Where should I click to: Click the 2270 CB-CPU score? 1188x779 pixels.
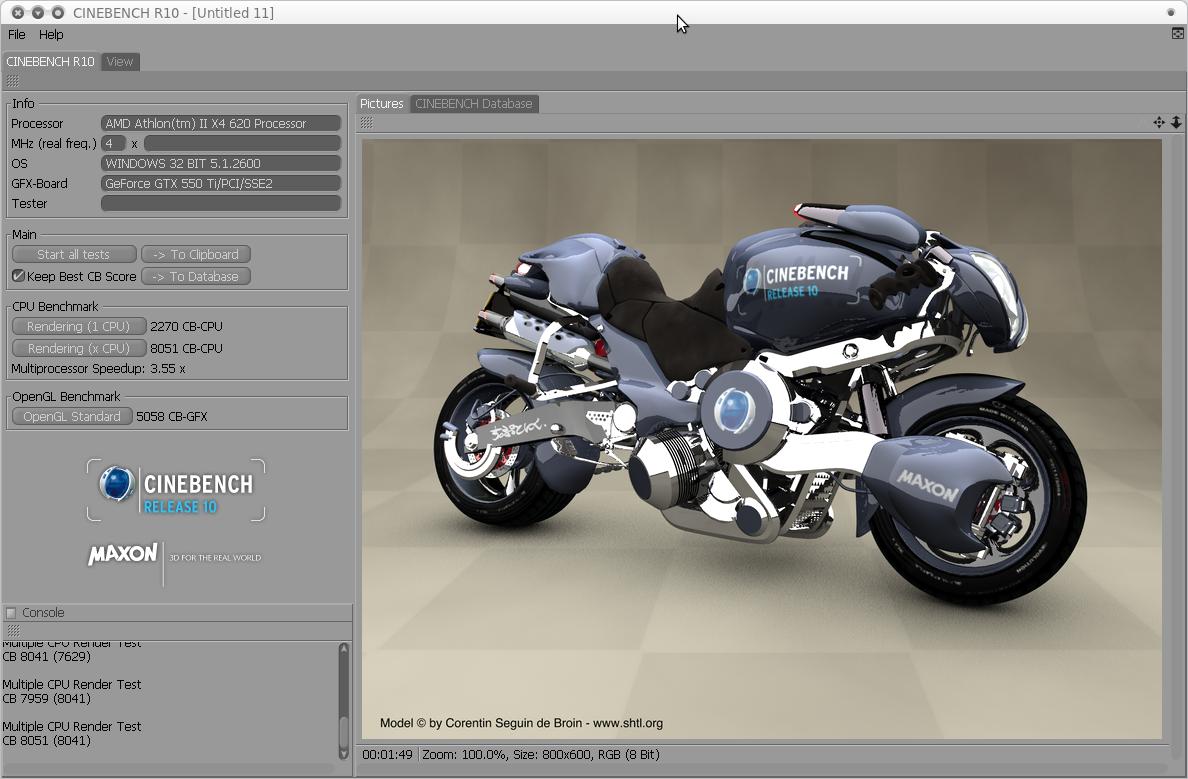(186, 327)
